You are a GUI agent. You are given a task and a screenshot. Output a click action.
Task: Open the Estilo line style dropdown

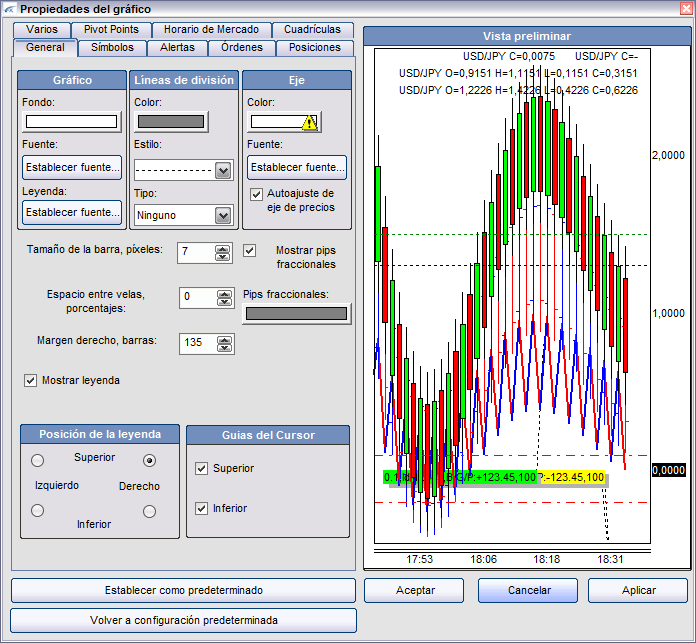click(x=223, y=170)
